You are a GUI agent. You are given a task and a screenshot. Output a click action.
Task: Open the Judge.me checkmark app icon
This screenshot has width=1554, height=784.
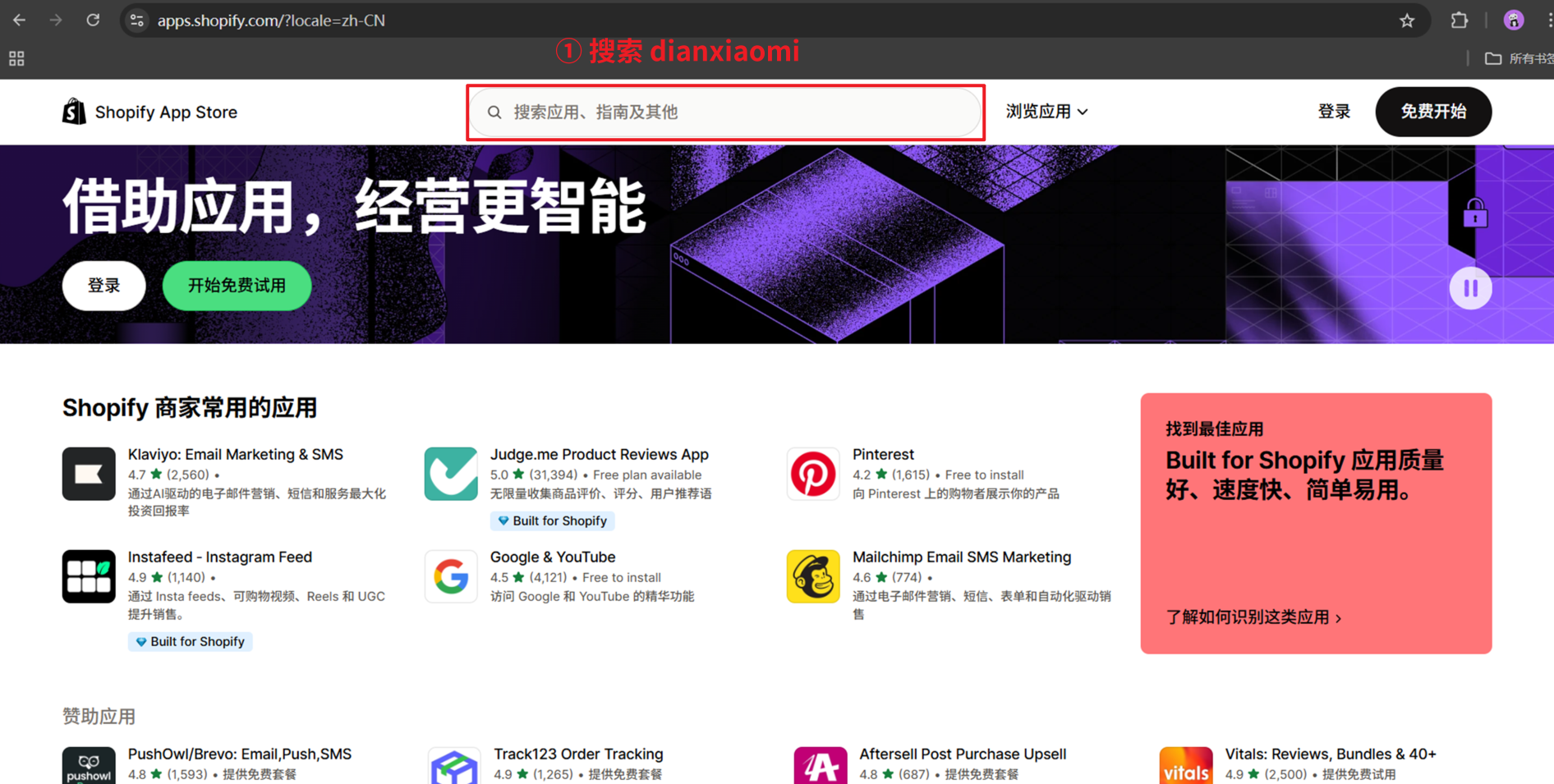(x=451, y=474)
